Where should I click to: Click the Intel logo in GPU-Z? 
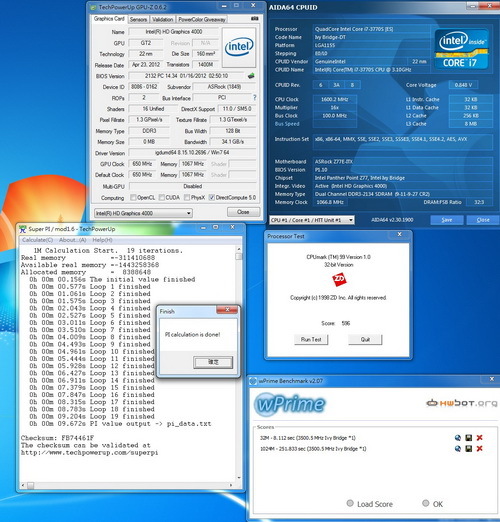point(239,47)
